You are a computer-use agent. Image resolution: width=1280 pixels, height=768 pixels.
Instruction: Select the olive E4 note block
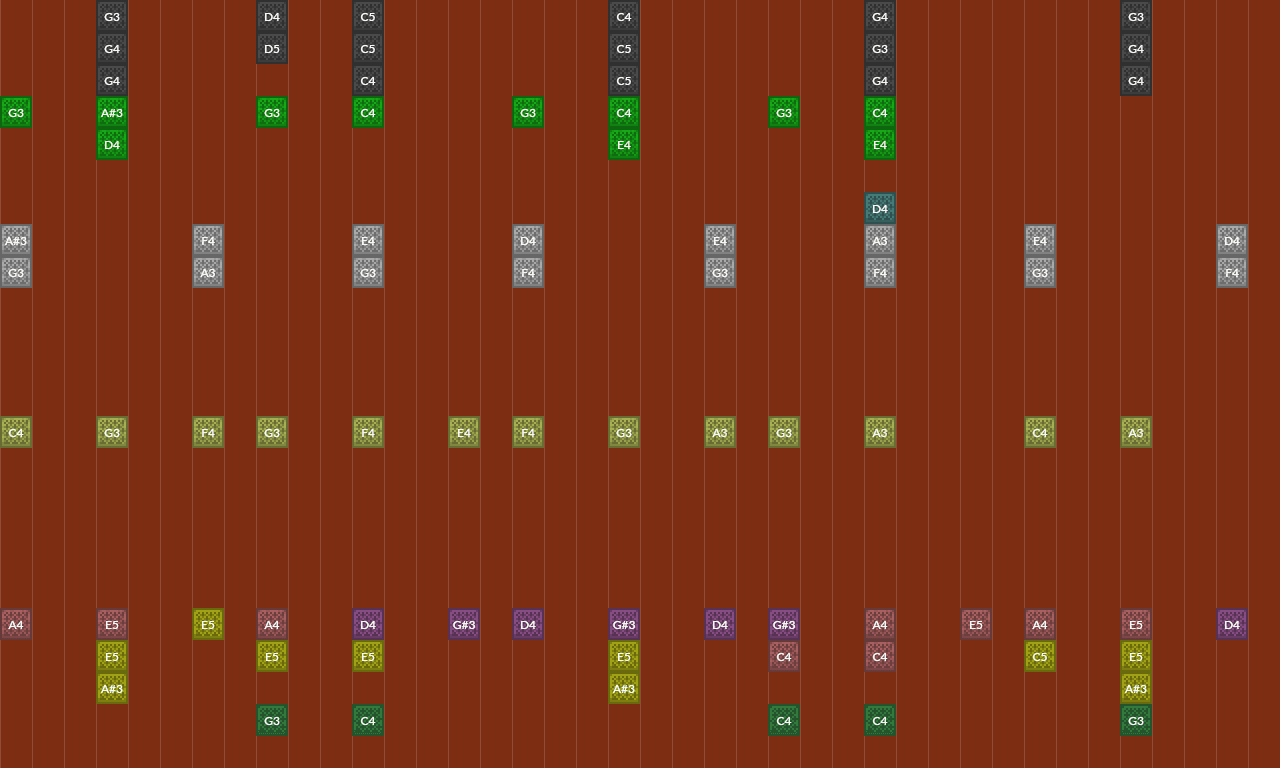coord(464,433)
